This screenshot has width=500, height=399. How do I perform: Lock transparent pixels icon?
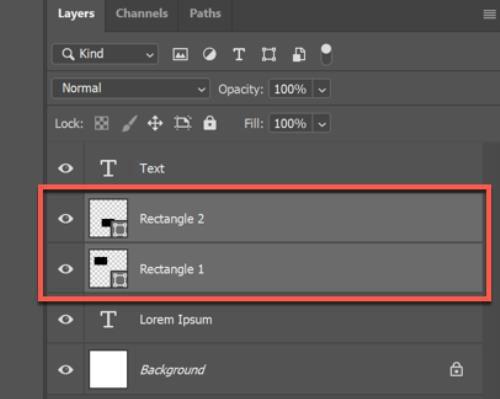click(x=102, y=124)
